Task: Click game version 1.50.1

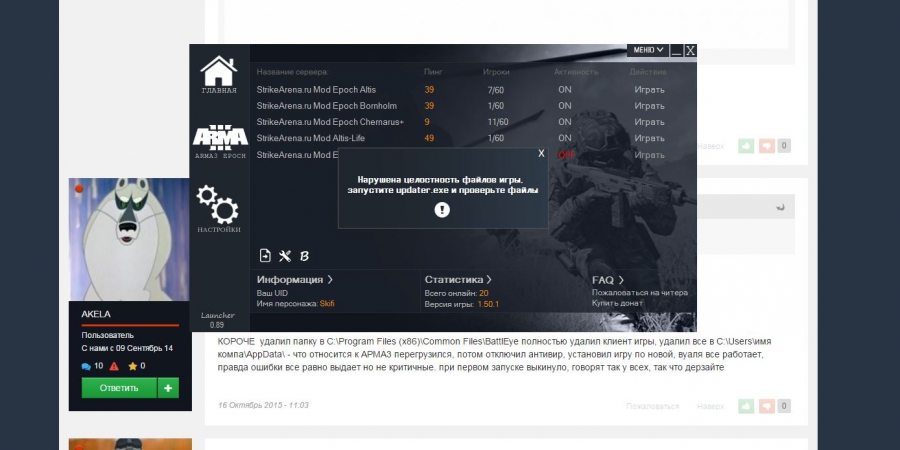Action: point(488,304)
